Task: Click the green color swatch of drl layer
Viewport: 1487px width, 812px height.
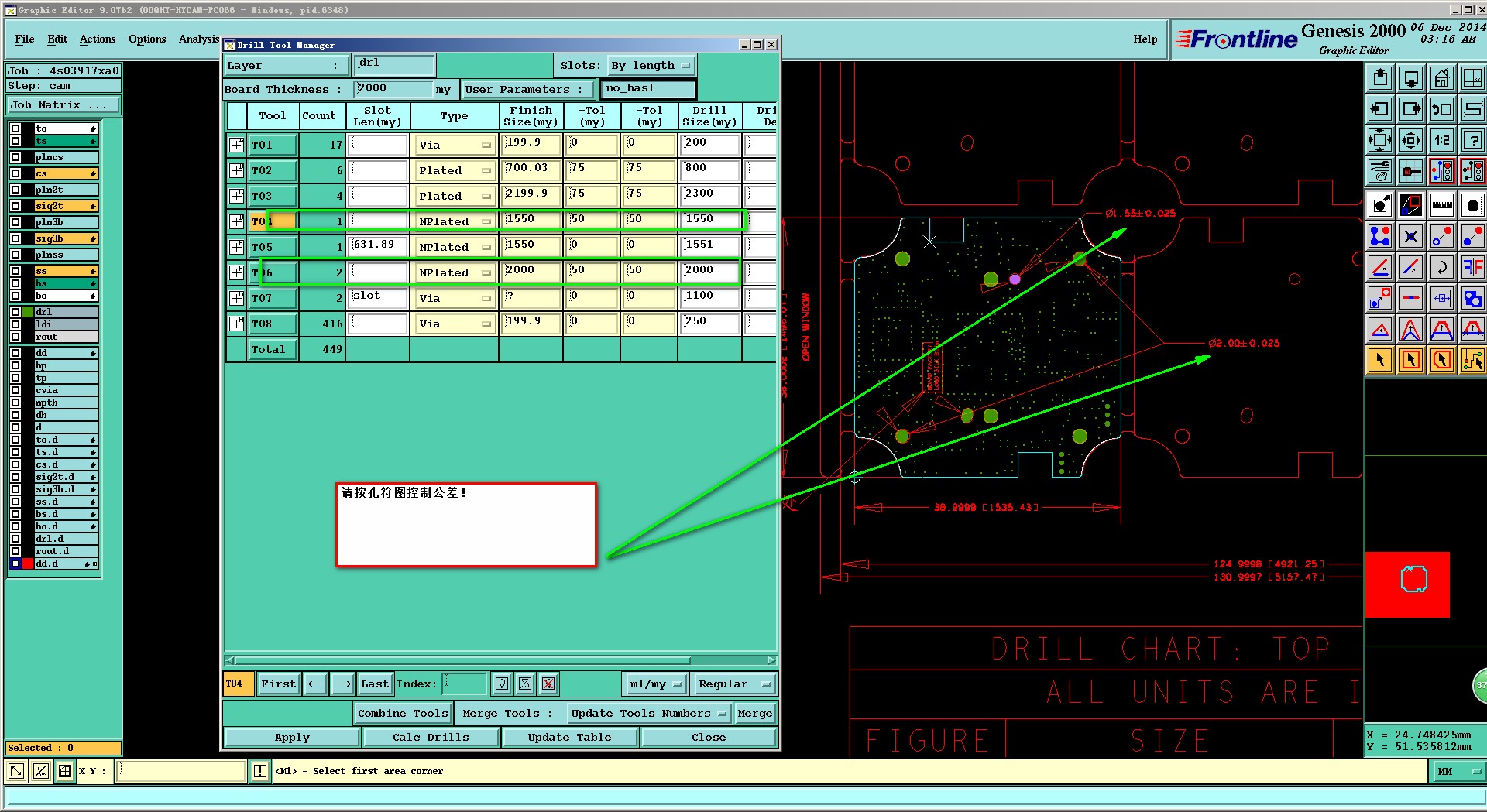Action: [x=28, y=312]
